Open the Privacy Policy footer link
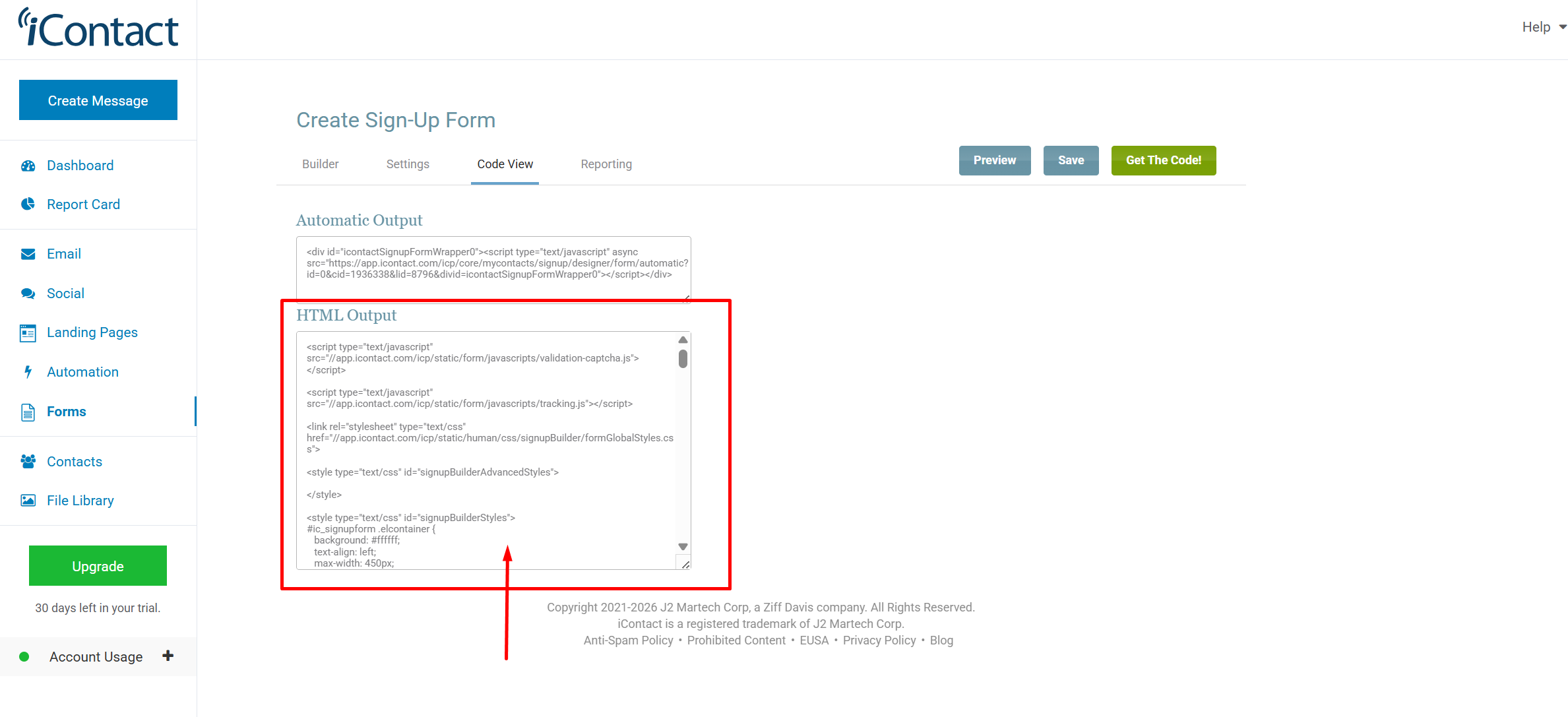The width and height of the screenshot is (1568, 717). click(x=879, y=640)
